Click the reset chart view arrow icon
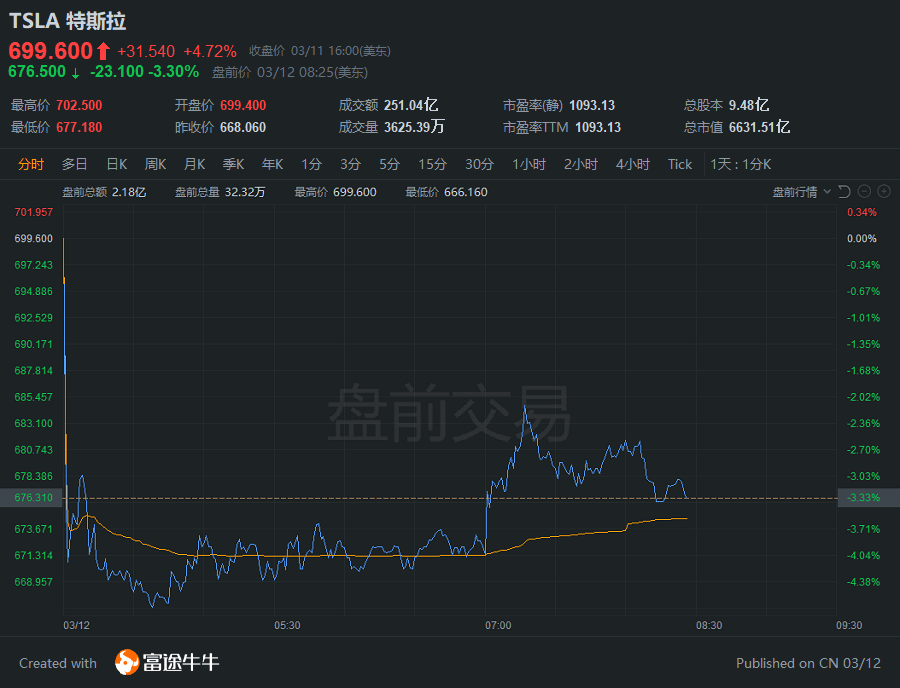This screenshot has height=688, width=900. pyautogui.click(x=844, y=191)
